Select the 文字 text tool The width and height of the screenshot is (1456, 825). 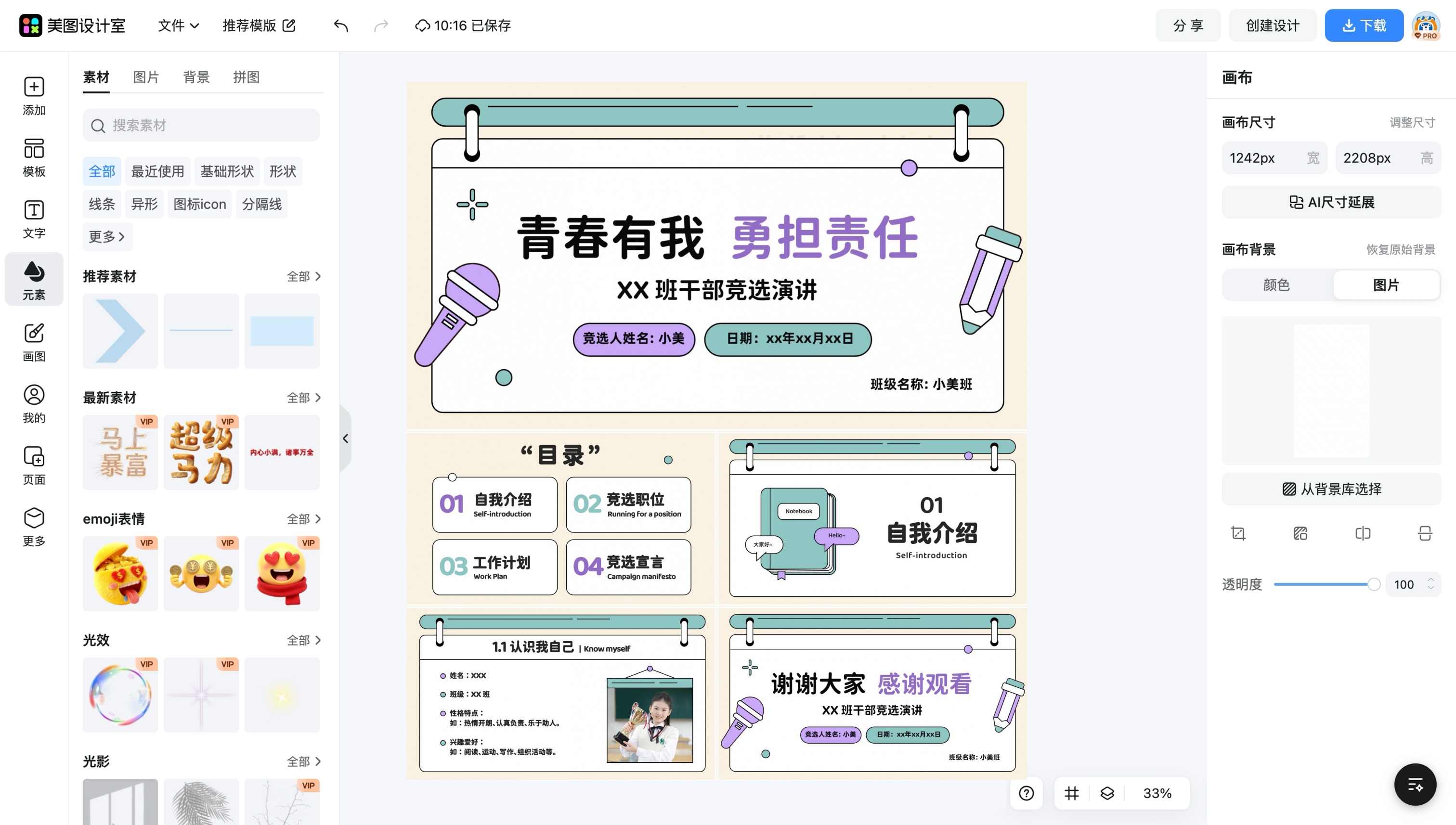coord(34,219)
